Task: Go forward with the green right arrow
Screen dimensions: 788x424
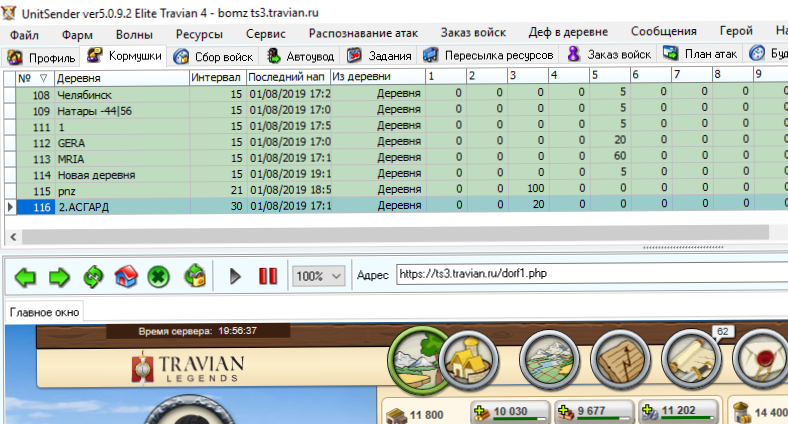Action: pos(59,277)
